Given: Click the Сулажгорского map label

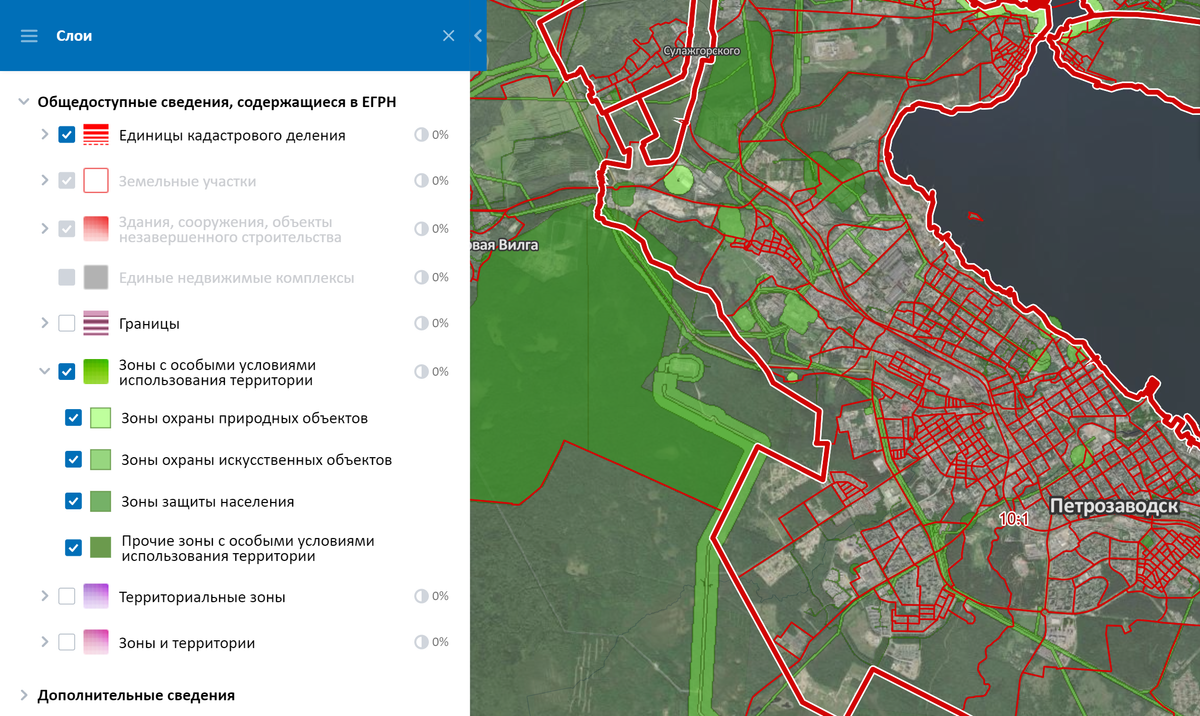Looking at the screenshot, I should 701,50.
